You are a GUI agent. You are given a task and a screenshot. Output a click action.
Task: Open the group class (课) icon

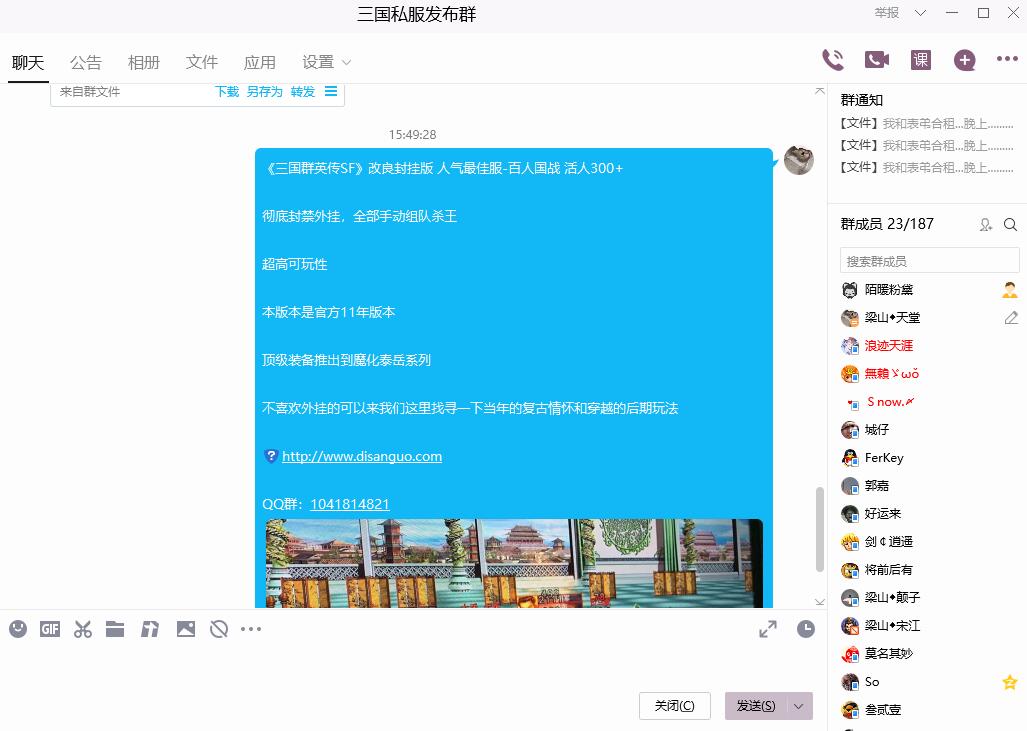click(x=921, y=60)
